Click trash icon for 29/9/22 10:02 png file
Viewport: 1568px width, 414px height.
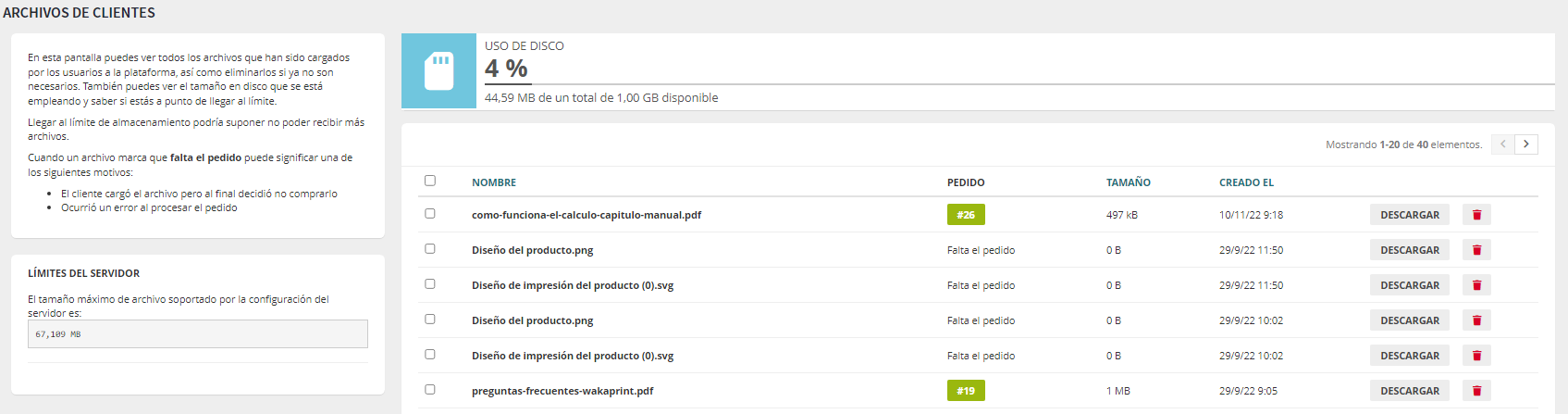tap(1476, 320)
